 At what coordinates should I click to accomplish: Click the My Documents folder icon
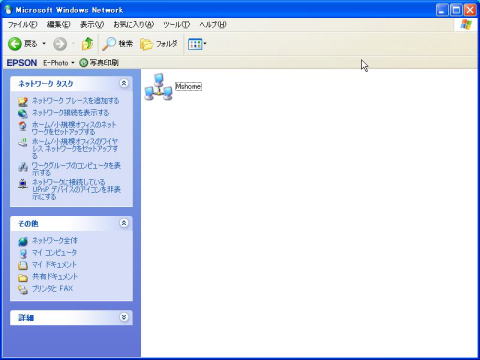click(x=23, y=265)
